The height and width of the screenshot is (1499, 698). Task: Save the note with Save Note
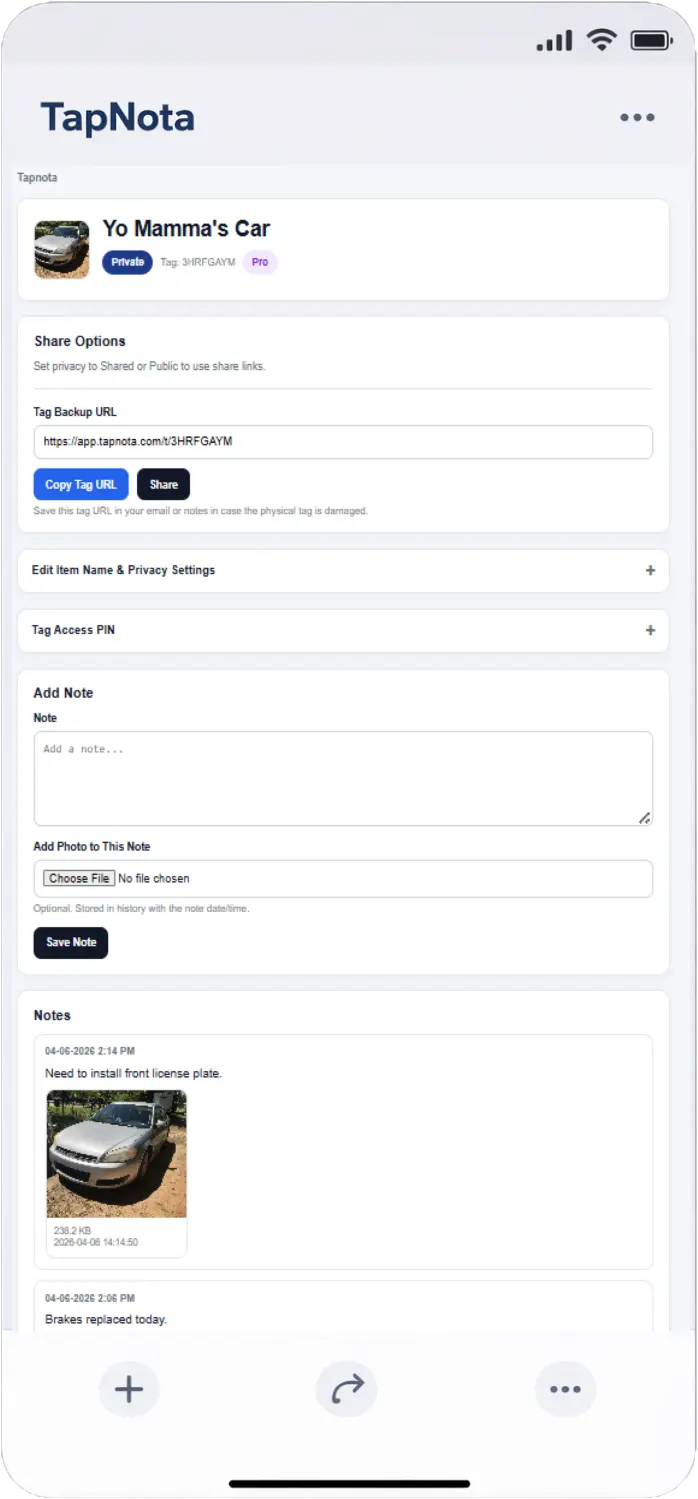(x=70, y=942)
